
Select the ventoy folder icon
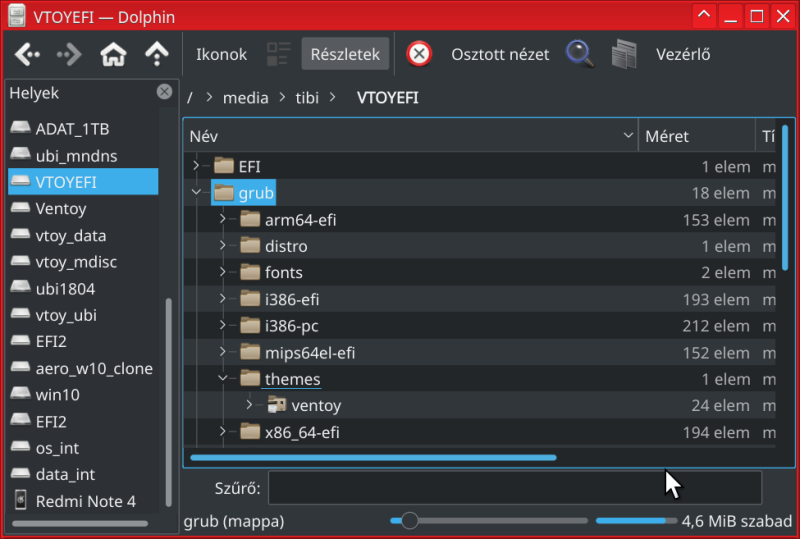coord(277,405)
